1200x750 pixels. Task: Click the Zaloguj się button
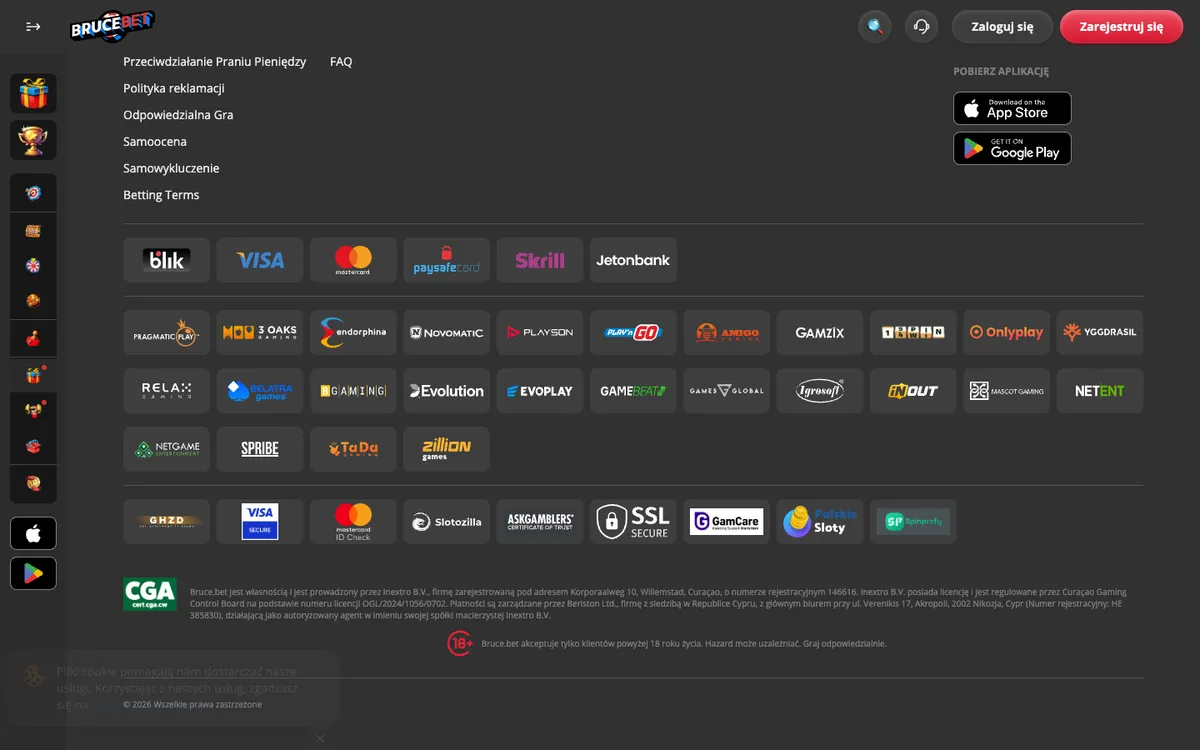pyautogui.click(x=1002, y=27)
